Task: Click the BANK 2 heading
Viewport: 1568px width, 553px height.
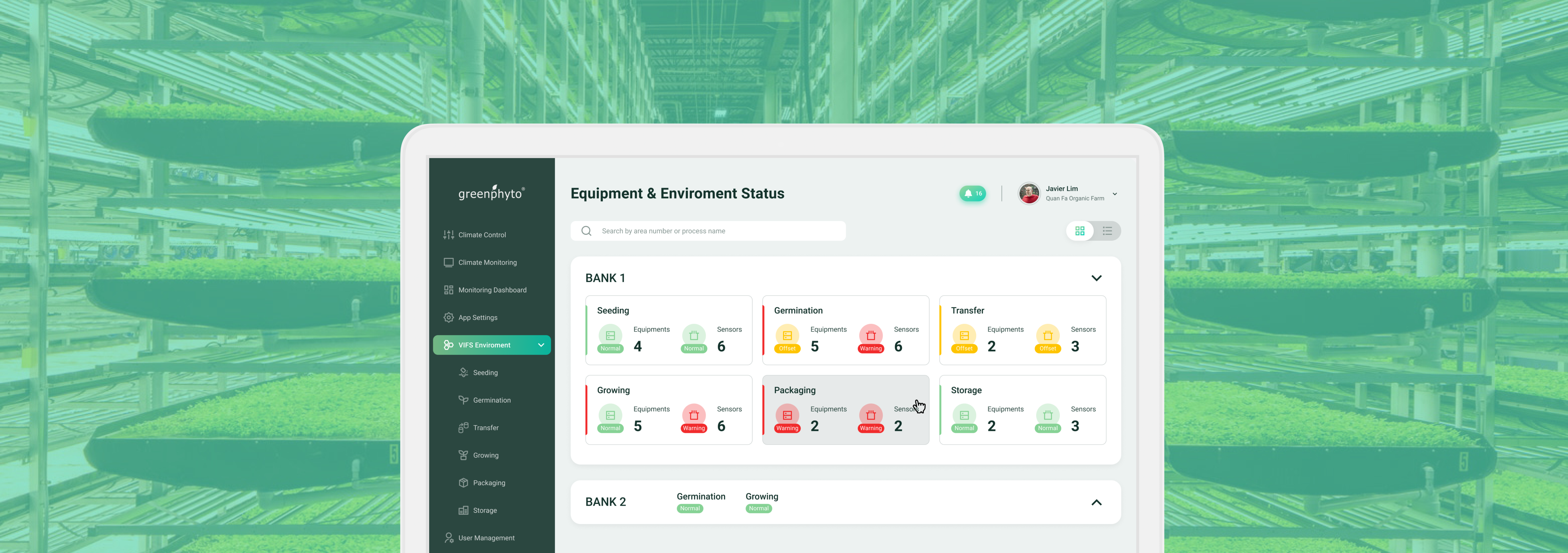Action: click(606, 503)
